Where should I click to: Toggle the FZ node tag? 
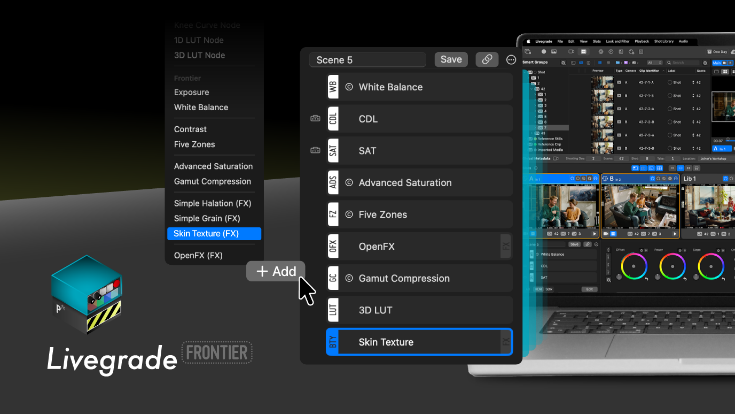[333, 214]
